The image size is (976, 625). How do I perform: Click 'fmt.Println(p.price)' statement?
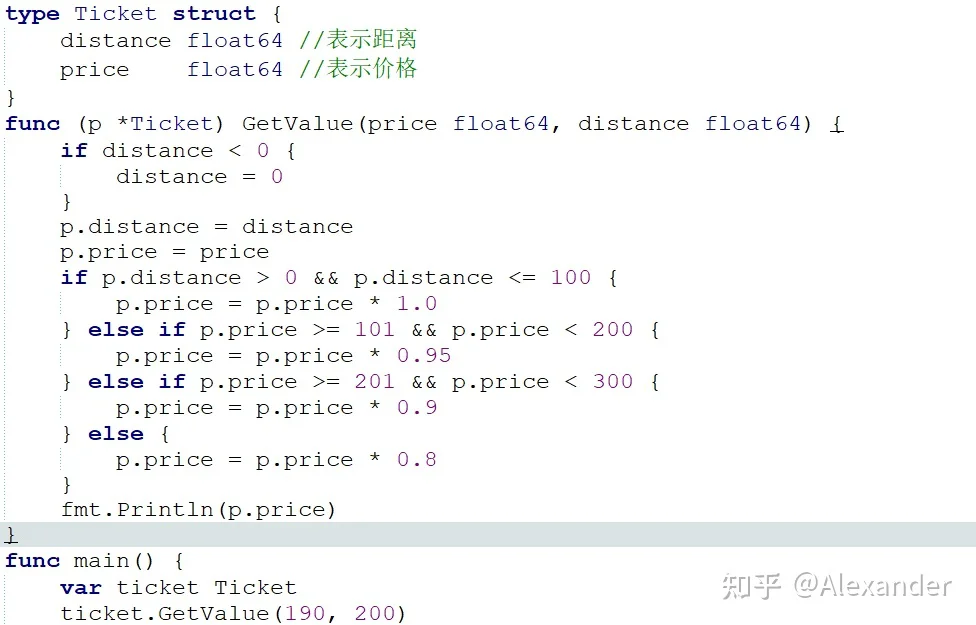(x=199, y=510)
